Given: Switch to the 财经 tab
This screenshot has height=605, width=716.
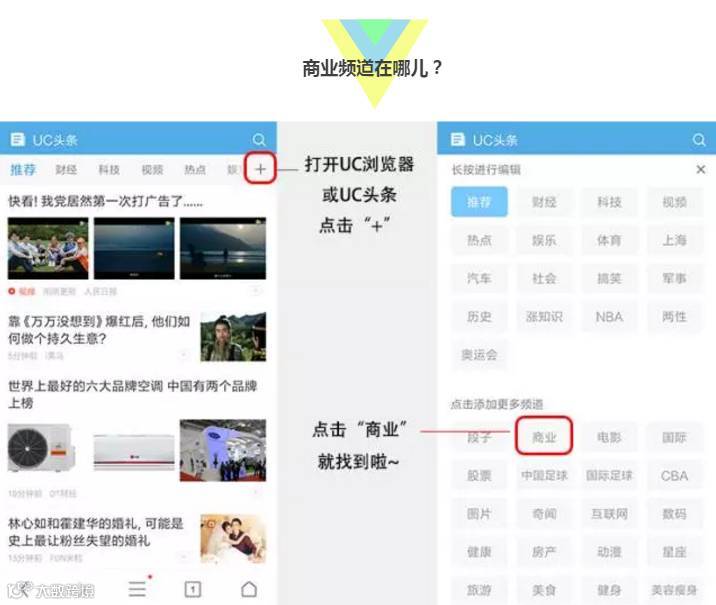Looking at the screenshot, I should [x=66, y=170].
